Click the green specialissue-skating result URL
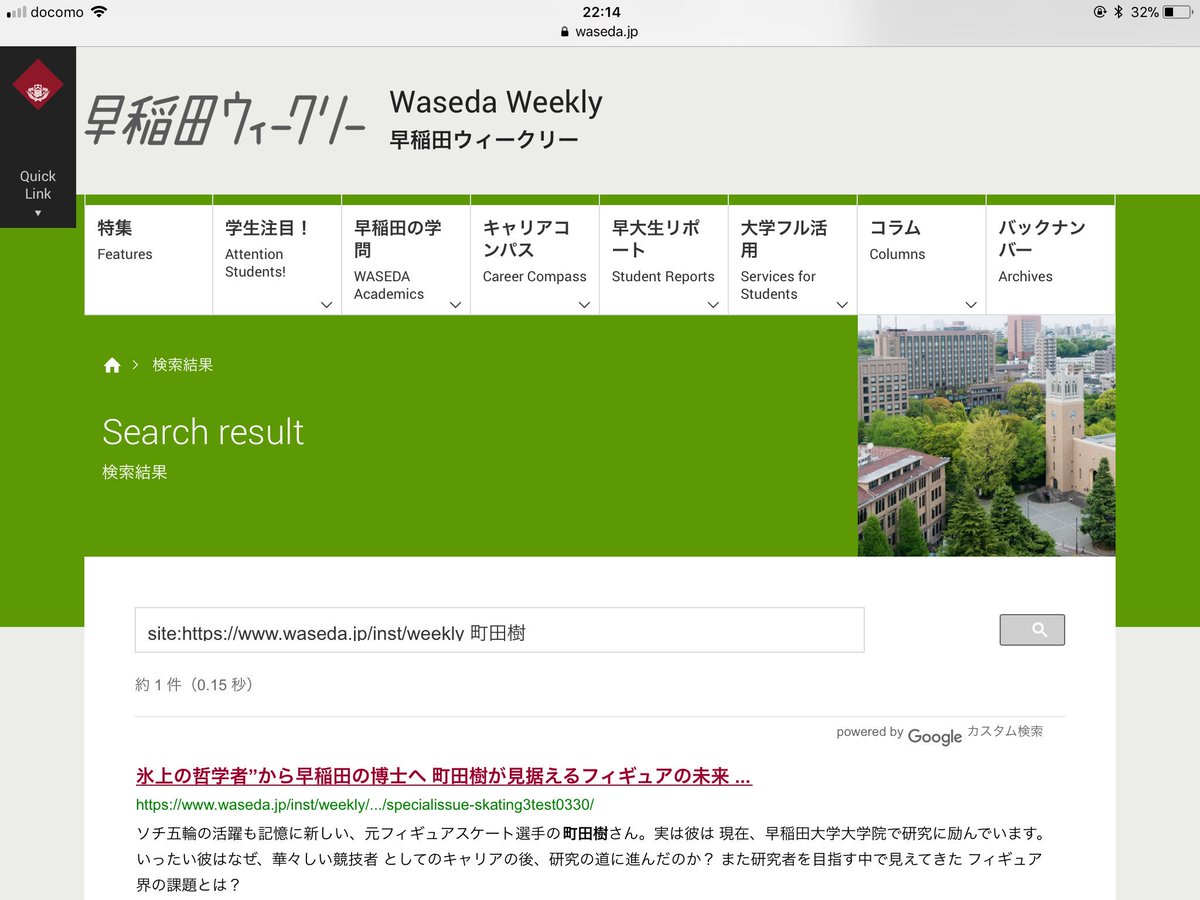 click(365, 804)
